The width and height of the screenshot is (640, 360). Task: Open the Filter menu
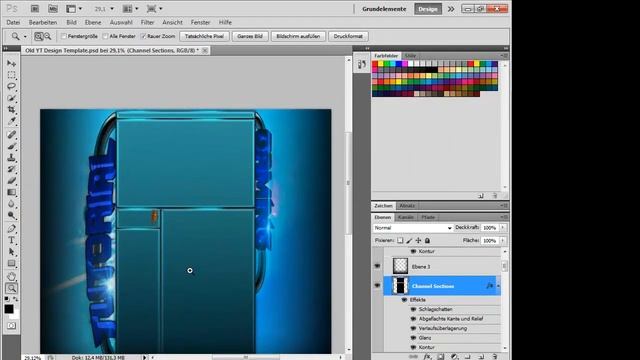(147, 22)
